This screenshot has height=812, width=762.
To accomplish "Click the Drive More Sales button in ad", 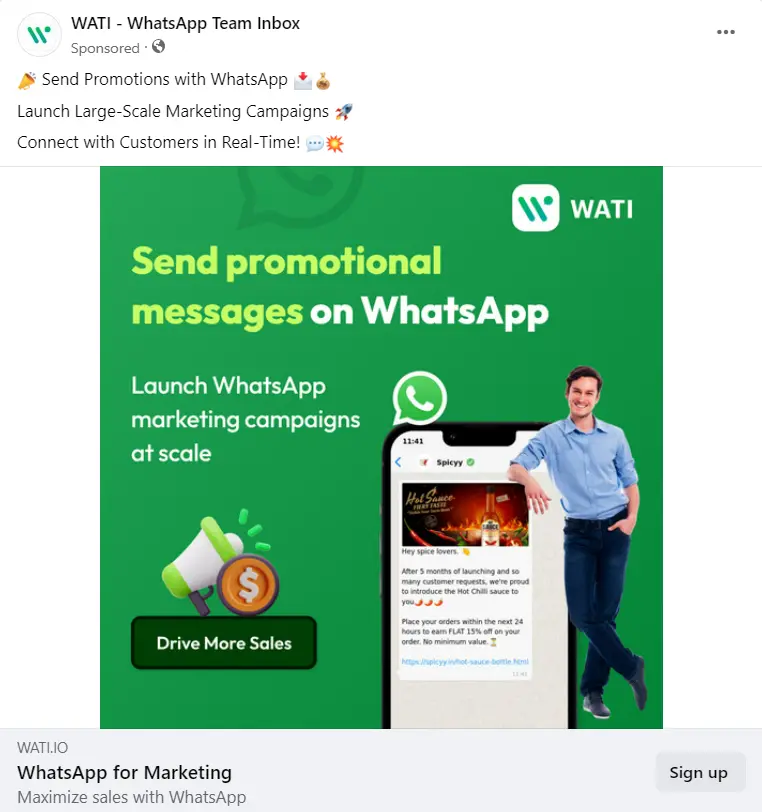I will tap(224, 643).
